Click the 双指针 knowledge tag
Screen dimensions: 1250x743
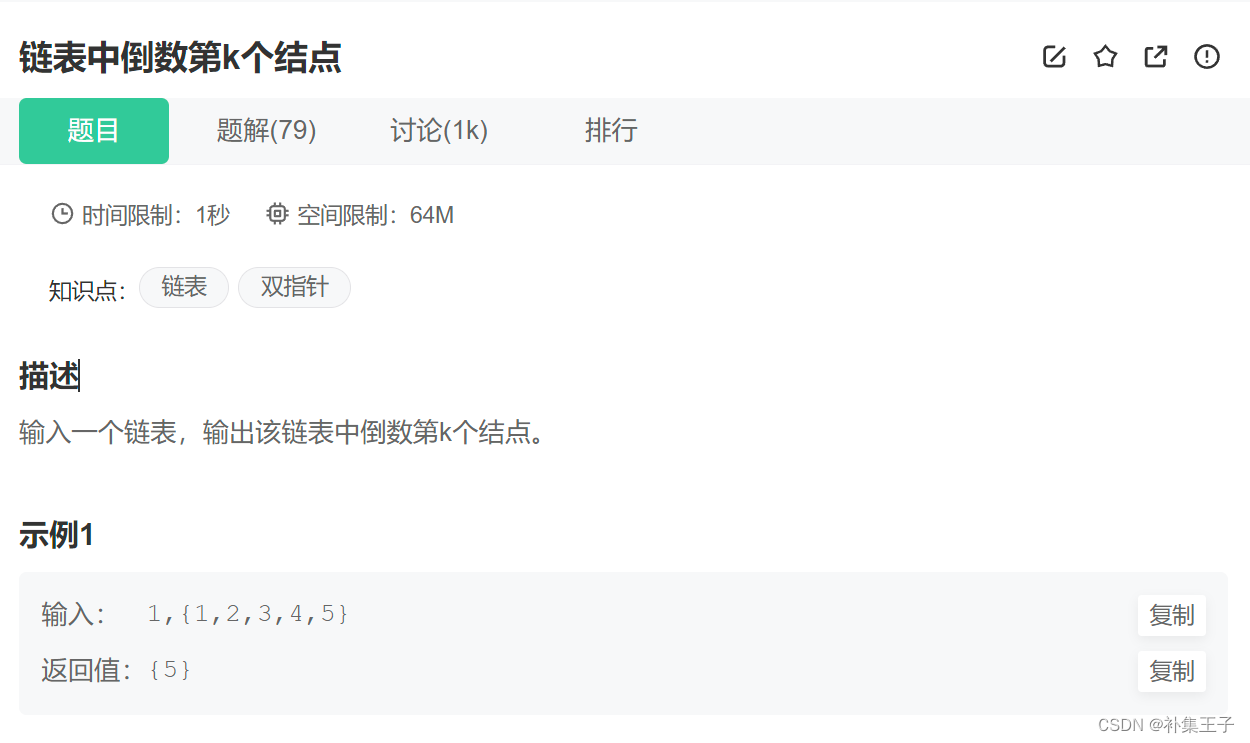point(294,287)
